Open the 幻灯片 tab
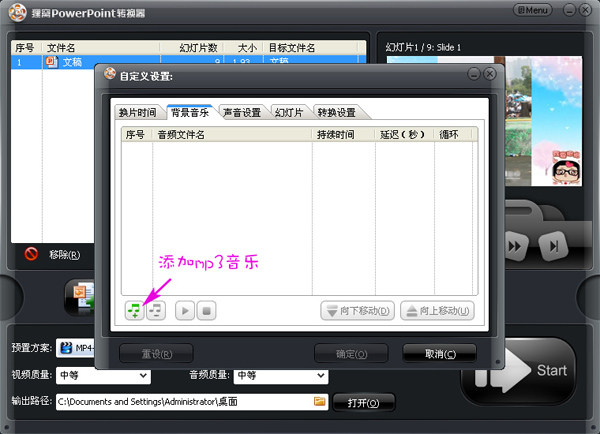Image resolution: width=600 pixels, height=434 pixels. coord(289,113)
